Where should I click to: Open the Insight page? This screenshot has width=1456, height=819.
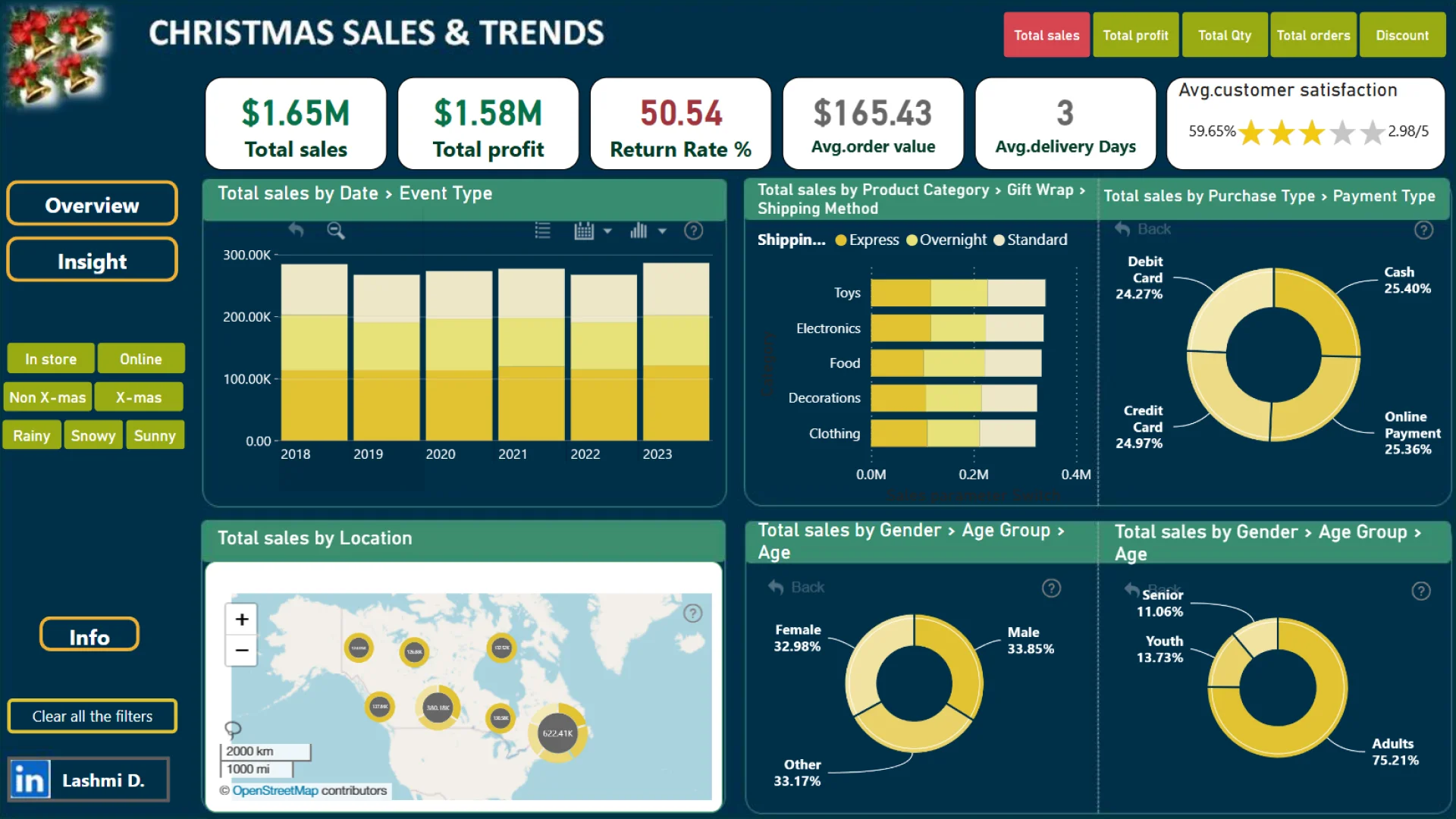pyautogui.click(x=92, y=261)
